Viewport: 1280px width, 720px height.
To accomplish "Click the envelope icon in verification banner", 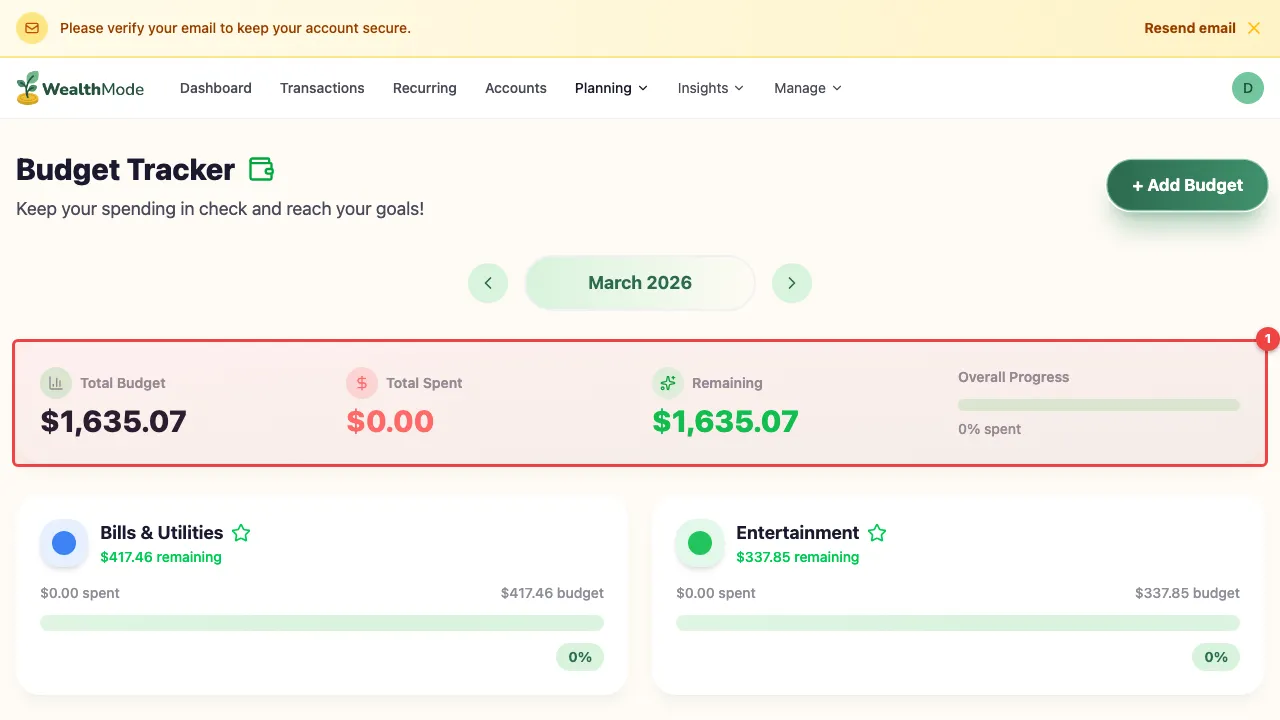I will coord(32,28).
